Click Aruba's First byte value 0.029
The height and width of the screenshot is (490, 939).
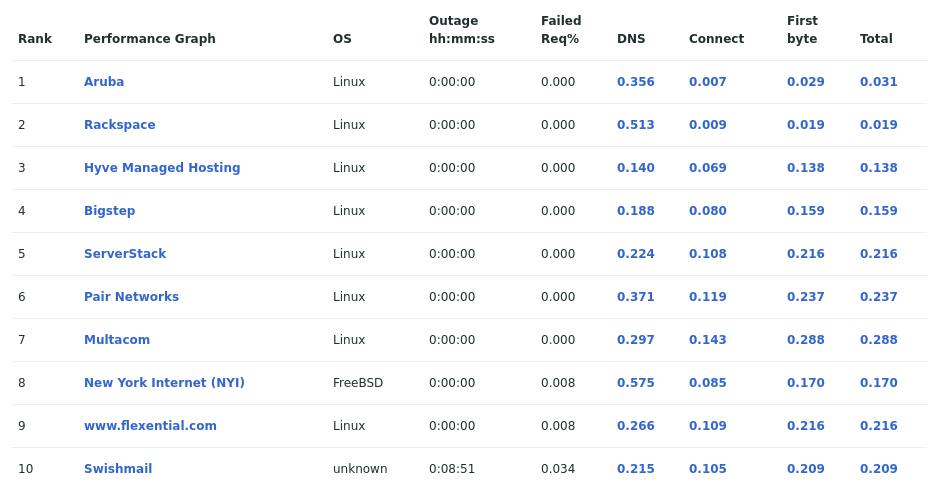[805, 81]
